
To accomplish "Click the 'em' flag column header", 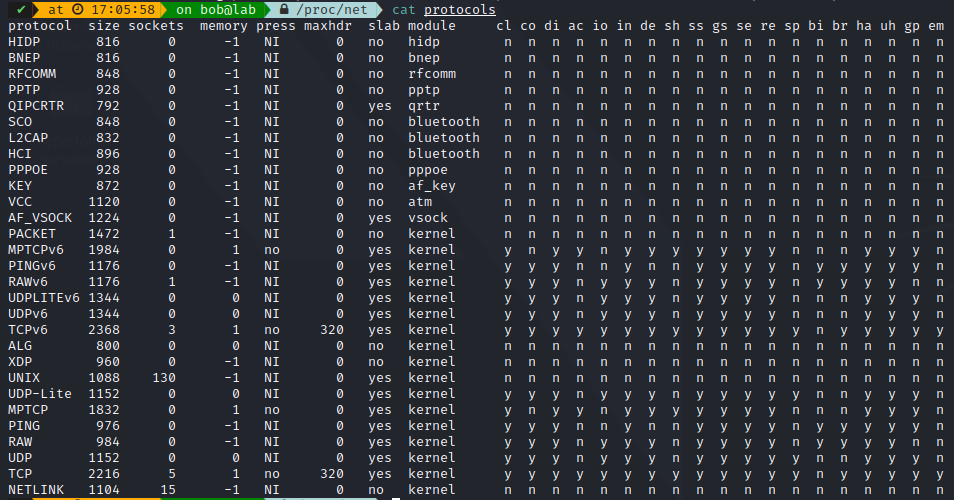I will pyautogui.click(x=936, y=26).
